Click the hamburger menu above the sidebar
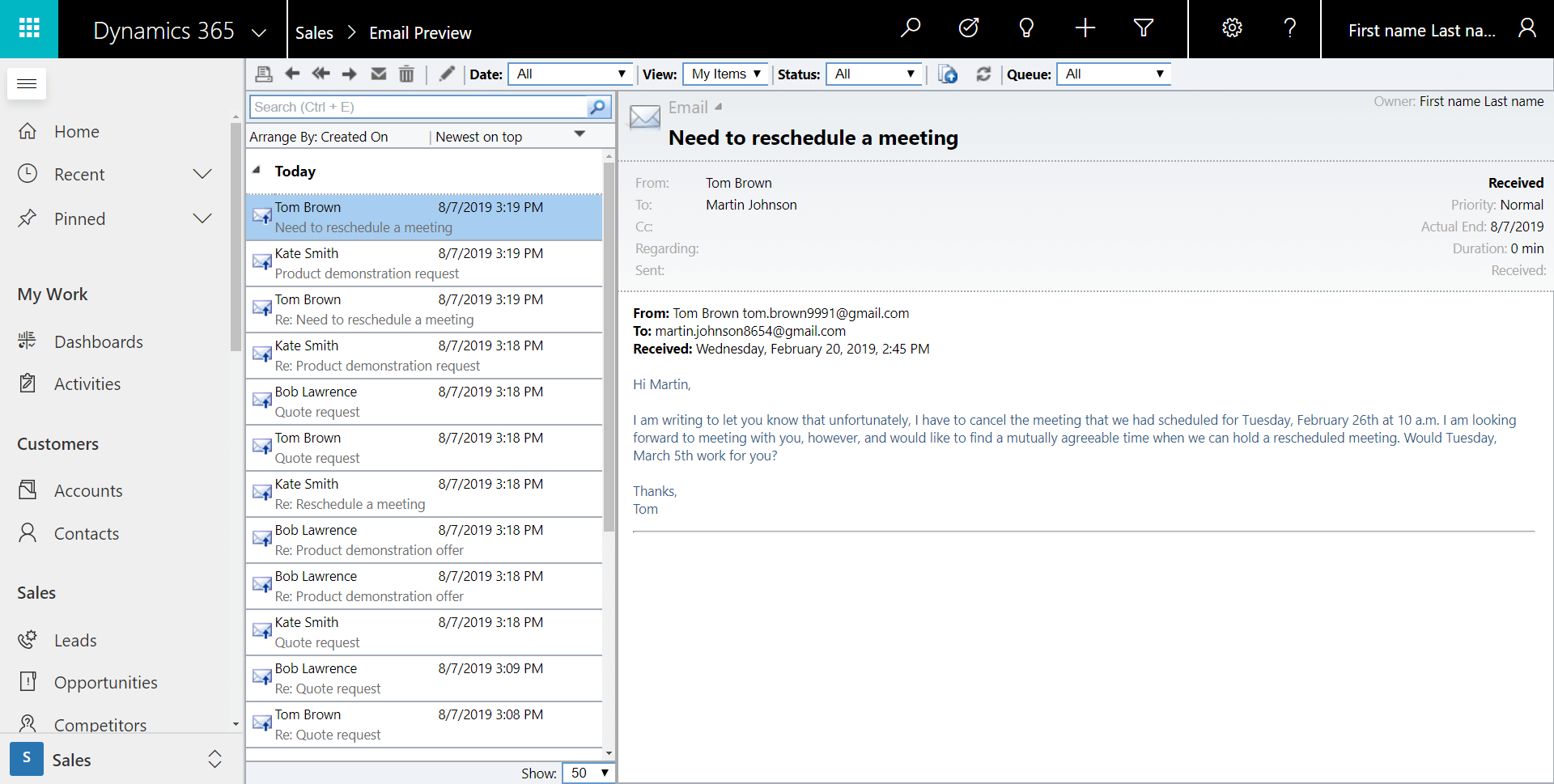The image size is (1554, 784). [x=27, y=83]
